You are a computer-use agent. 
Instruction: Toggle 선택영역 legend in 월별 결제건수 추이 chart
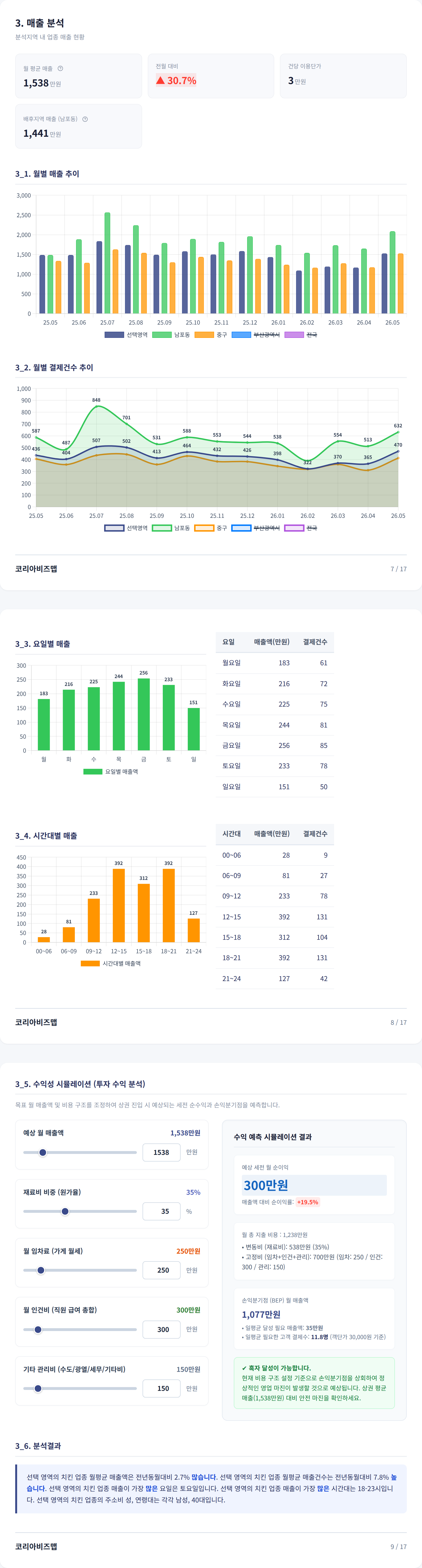coord(126,528)
